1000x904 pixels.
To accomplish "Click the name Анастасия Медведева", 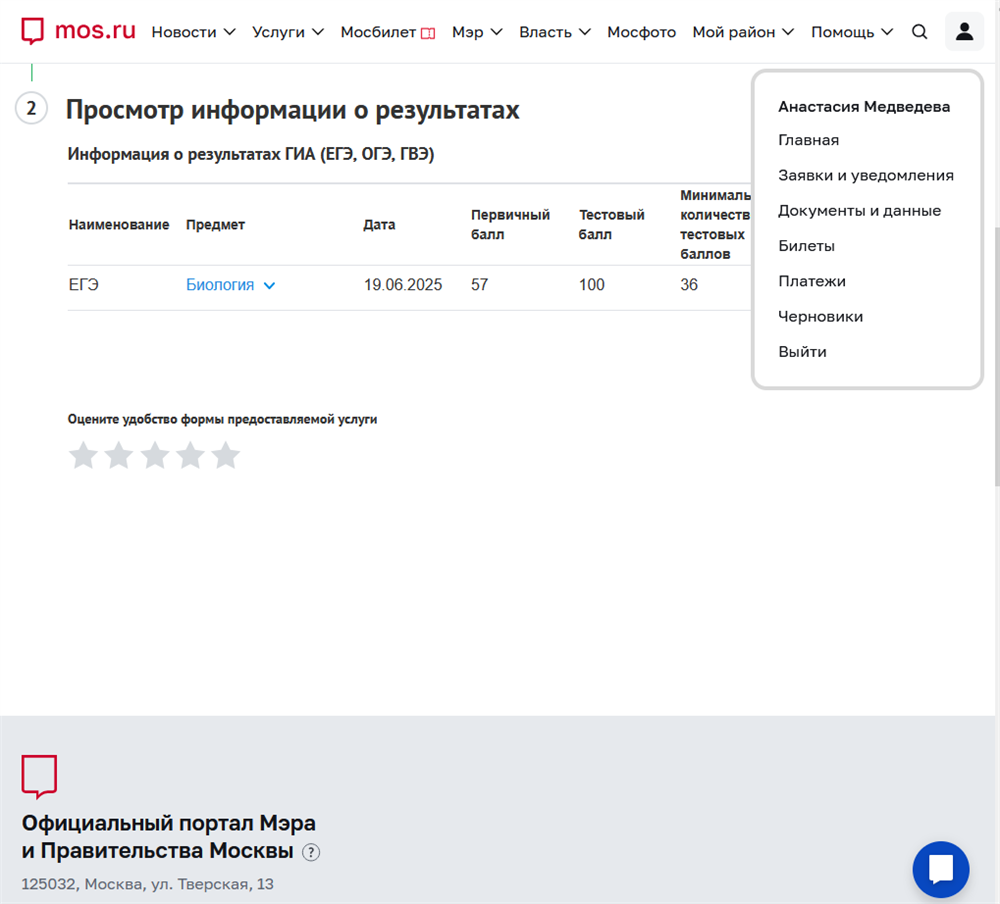I will [864, 107].
